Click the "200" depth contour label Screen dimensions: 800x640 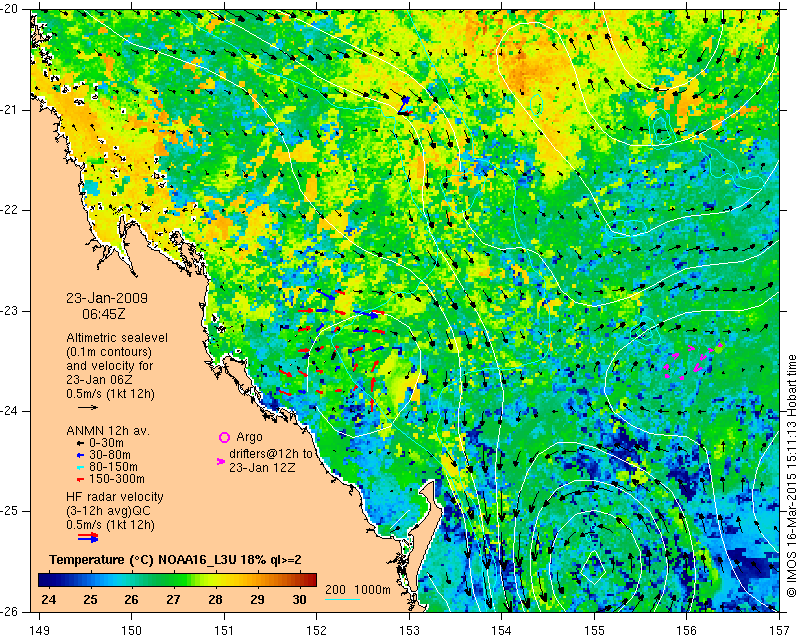(x=335, y=590)
